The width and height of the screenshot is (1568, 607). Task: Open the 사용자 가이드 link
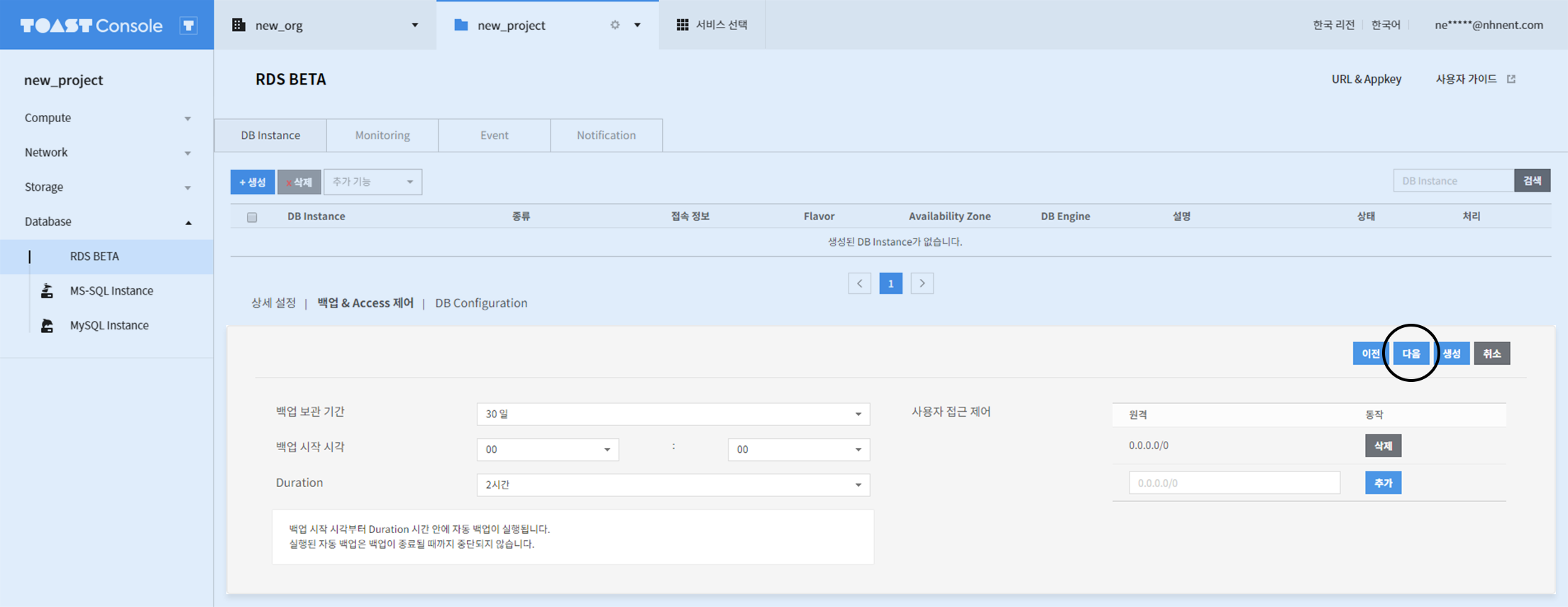pos(1466,79)
